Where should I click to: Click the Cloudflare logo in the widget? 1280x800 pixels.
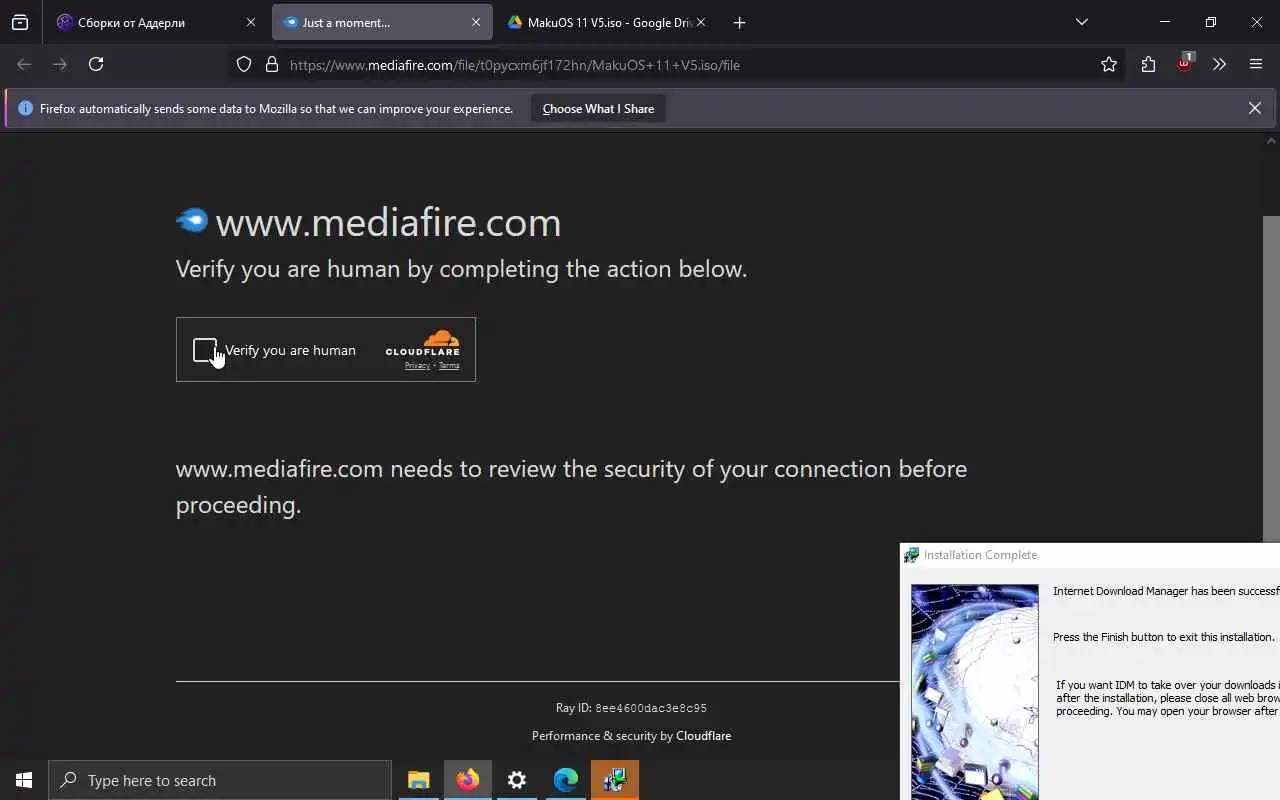click(x=423, y=343)
